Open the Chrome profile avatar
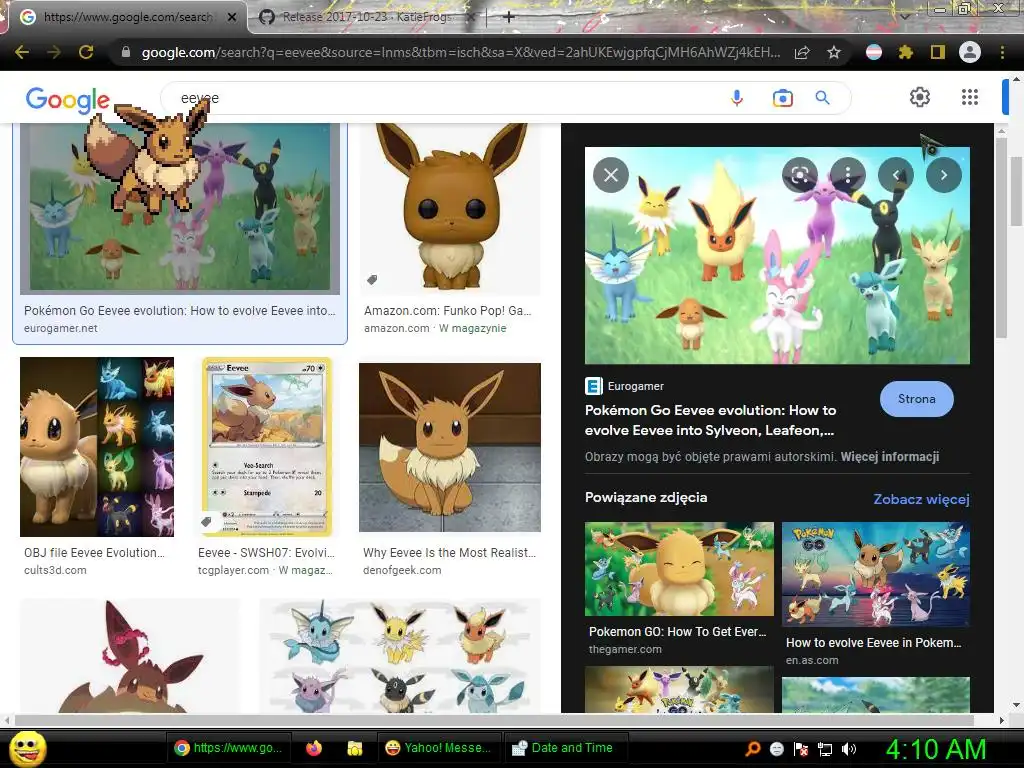 [970, 52]
